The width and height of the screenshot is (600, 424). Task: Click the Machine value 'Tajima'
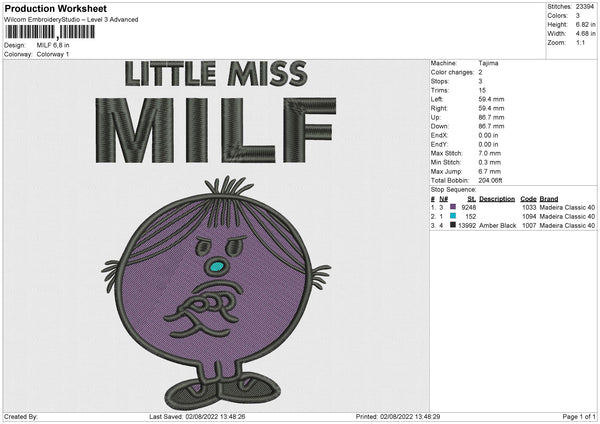488,63
